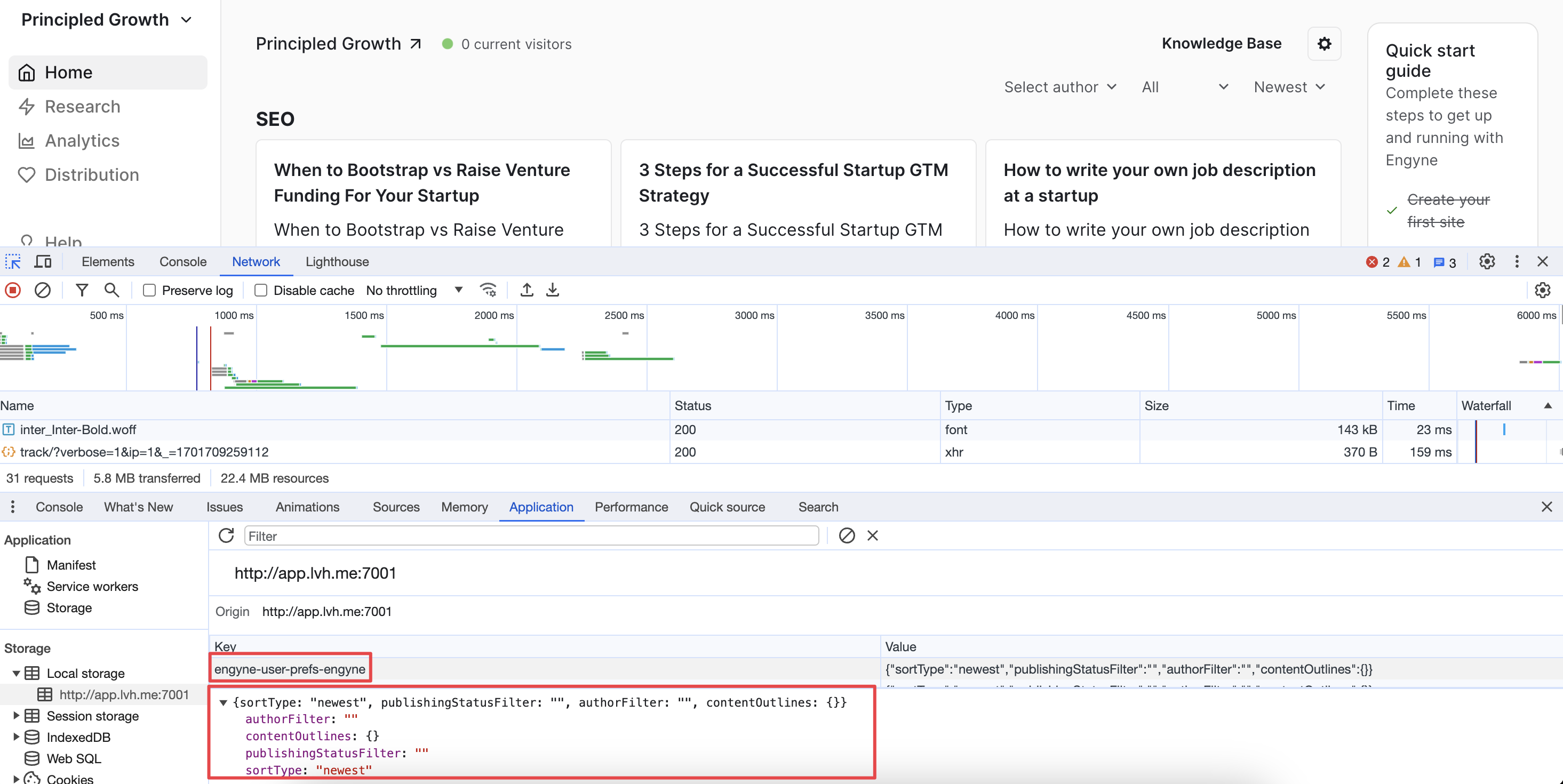Open the Principled Growth workspace switcher
Screen dimensions: 1563x784
tap(107, 19)
